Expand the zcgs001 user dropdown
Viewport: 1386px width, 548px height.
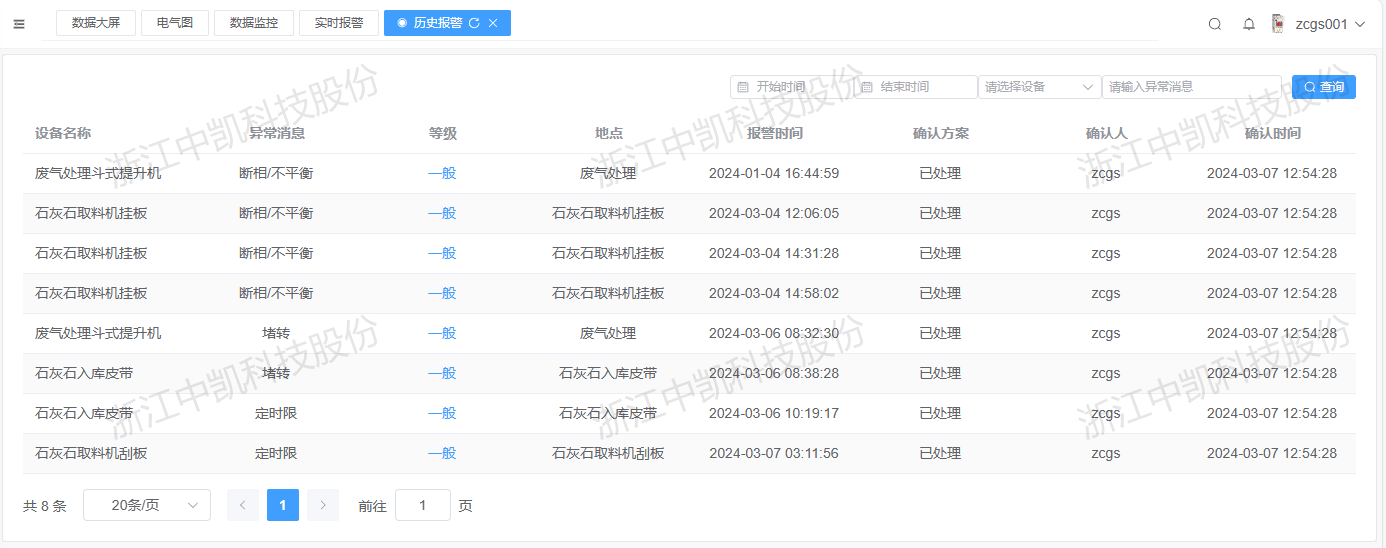click(1359, 24)
